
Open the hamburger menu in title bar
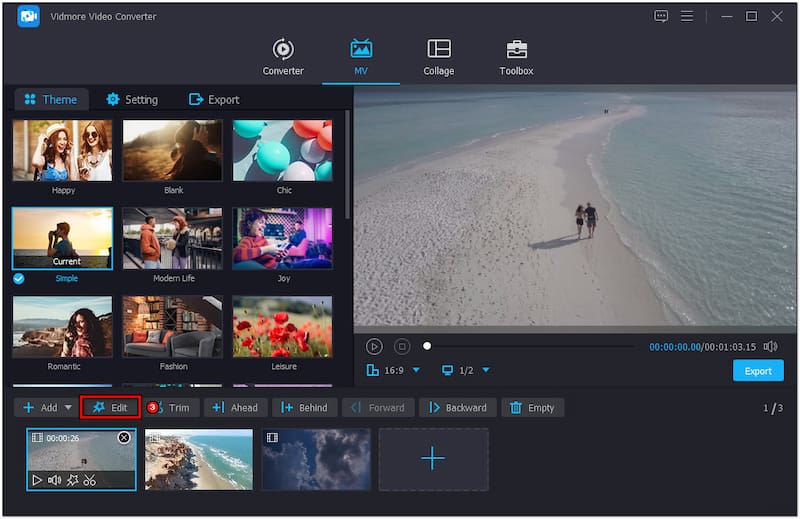[687, 16]
